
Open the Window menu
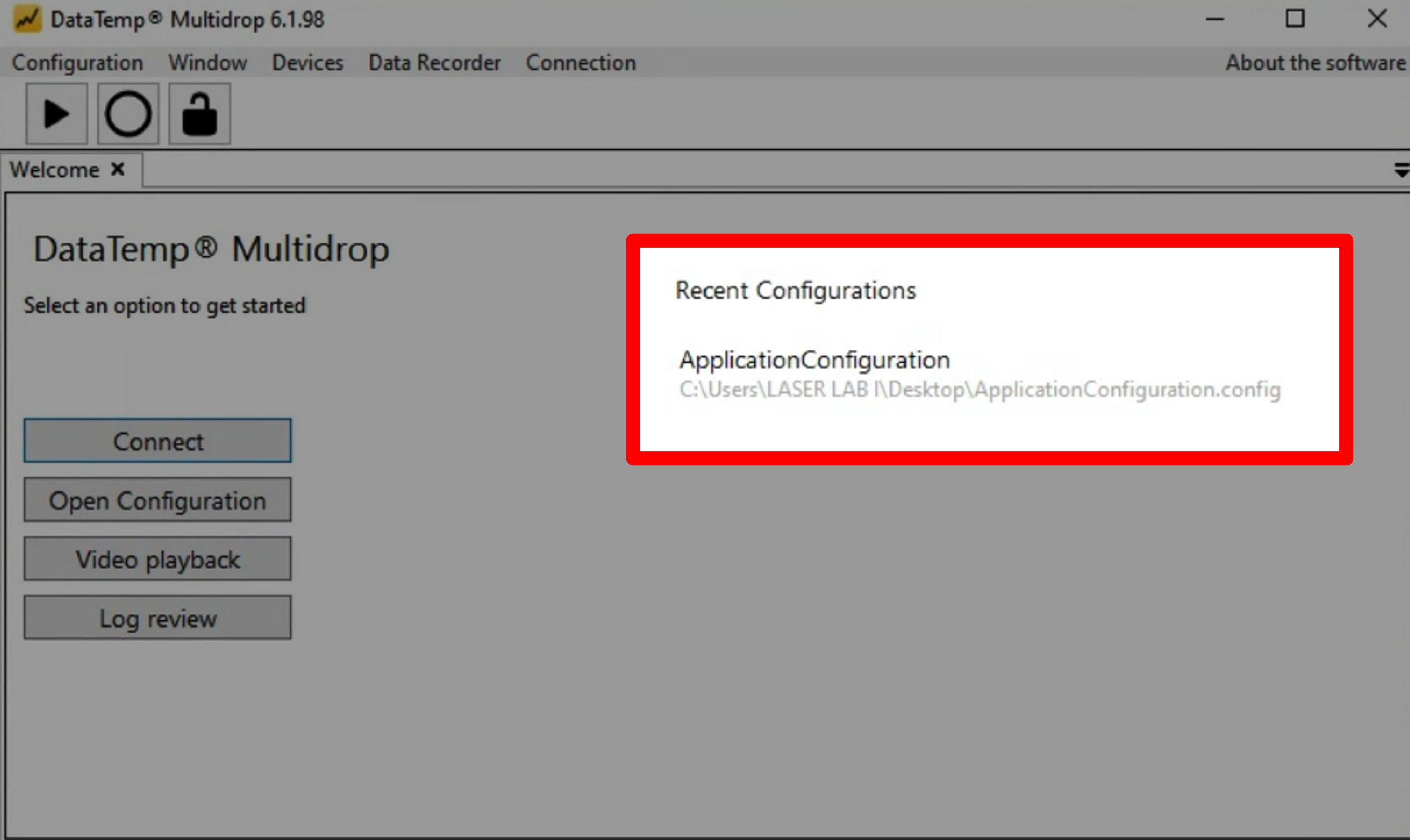pos(208,62)
